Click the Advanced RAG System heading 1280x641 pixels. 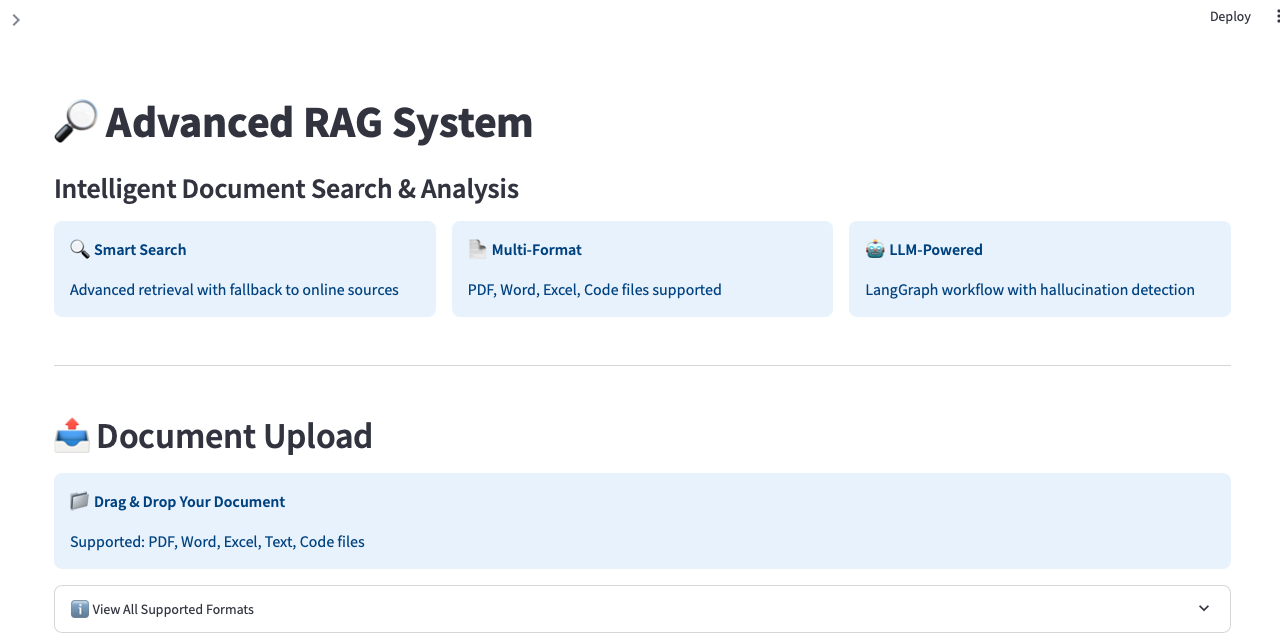tap(318, 122)
